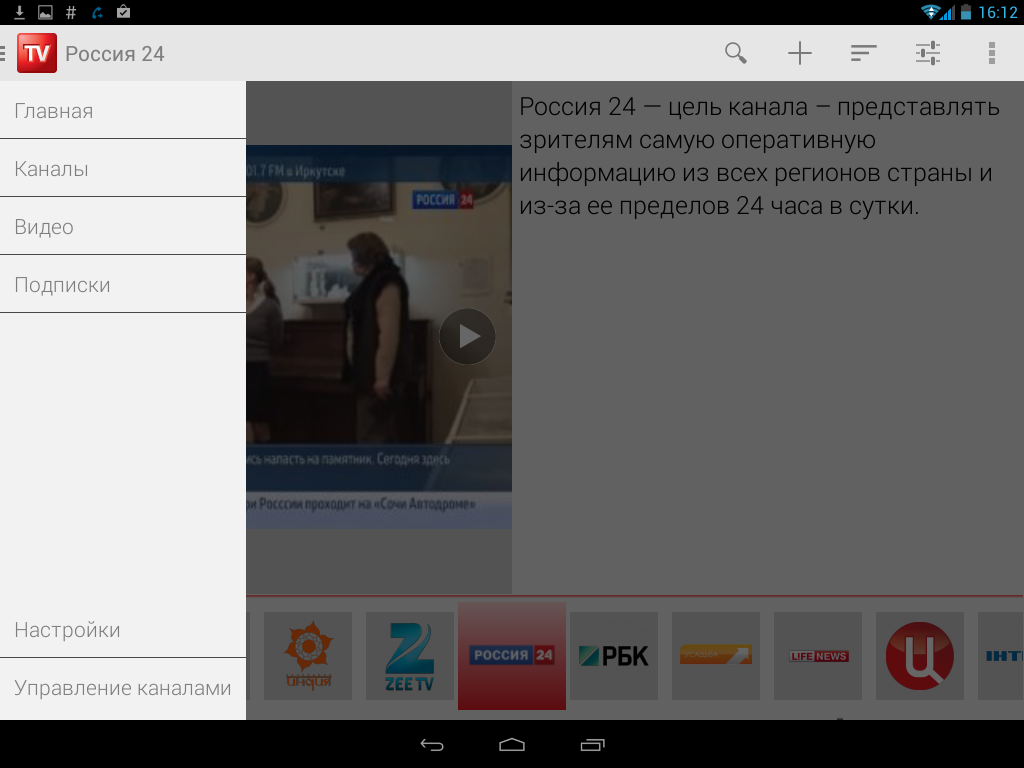Tap the plus icon to add a channel
1024x768 pixels.
799,53
